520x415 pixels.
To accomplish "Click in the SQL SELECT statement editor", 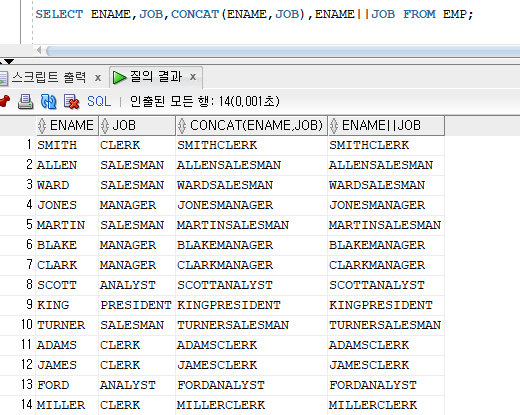I will 254,14.
